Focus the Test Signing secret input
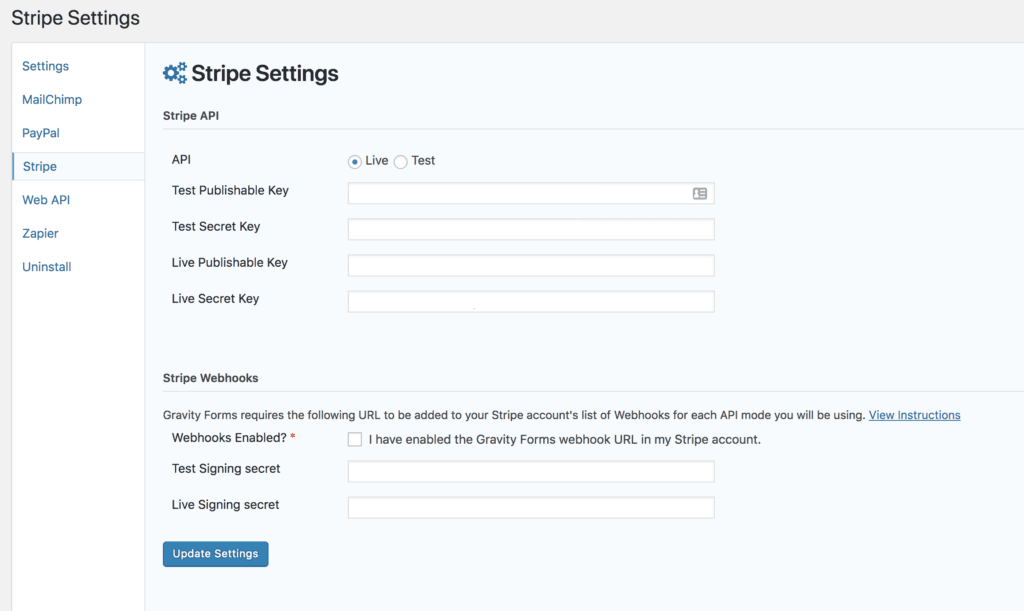The width and height of the screenshot is (1024, 611). [x=531, y=471]
